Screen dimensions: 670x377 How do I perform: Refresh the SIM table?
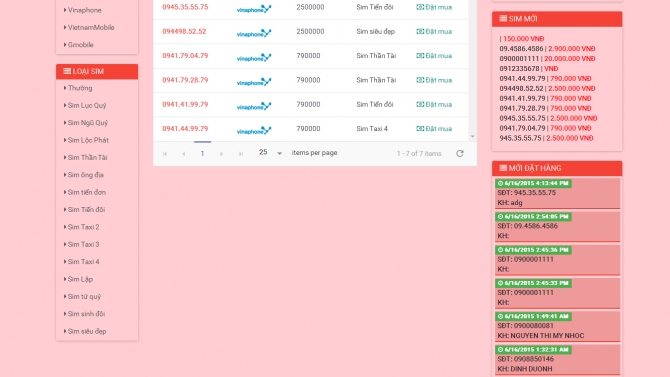click(460, 153)
